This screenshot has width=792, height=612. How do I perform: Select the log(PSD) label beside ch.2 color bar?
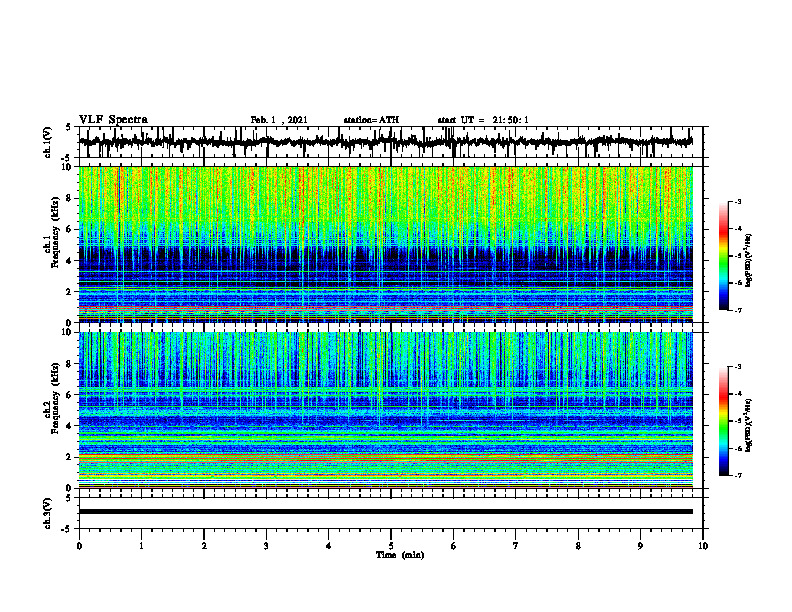pyautogui.click(x=749, y=425)
